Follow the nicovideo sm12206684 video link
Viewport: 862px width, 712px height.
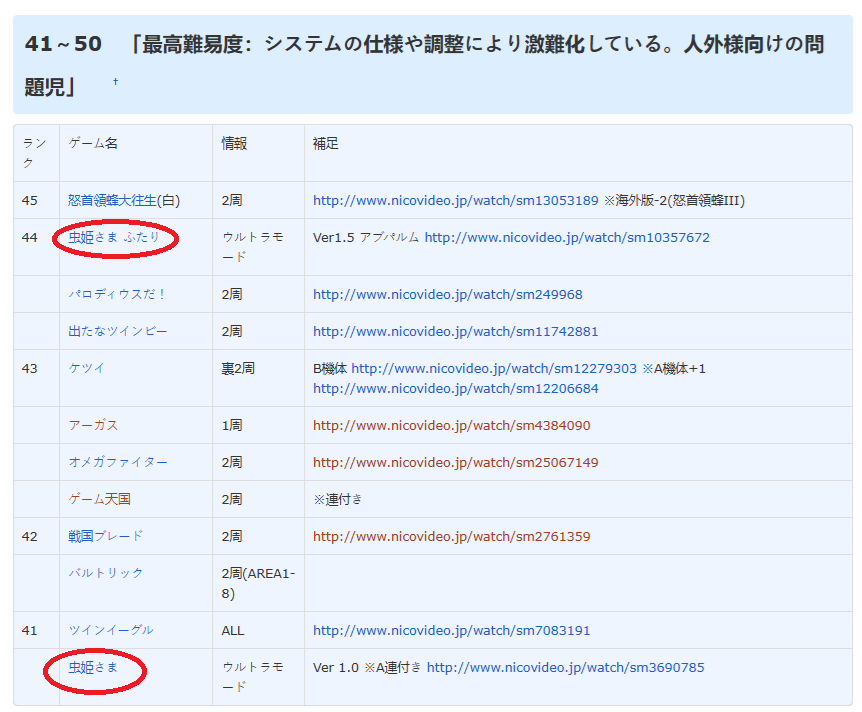tap(456, 389)
